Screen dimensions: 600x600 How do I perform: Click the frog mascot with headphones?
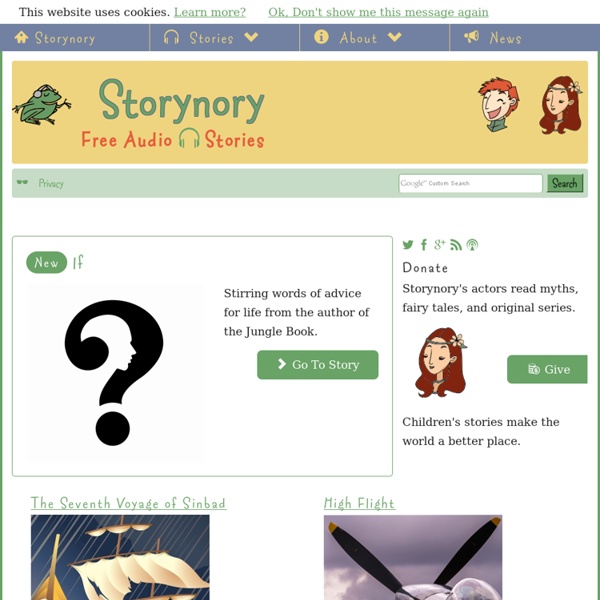coord(42,105)
